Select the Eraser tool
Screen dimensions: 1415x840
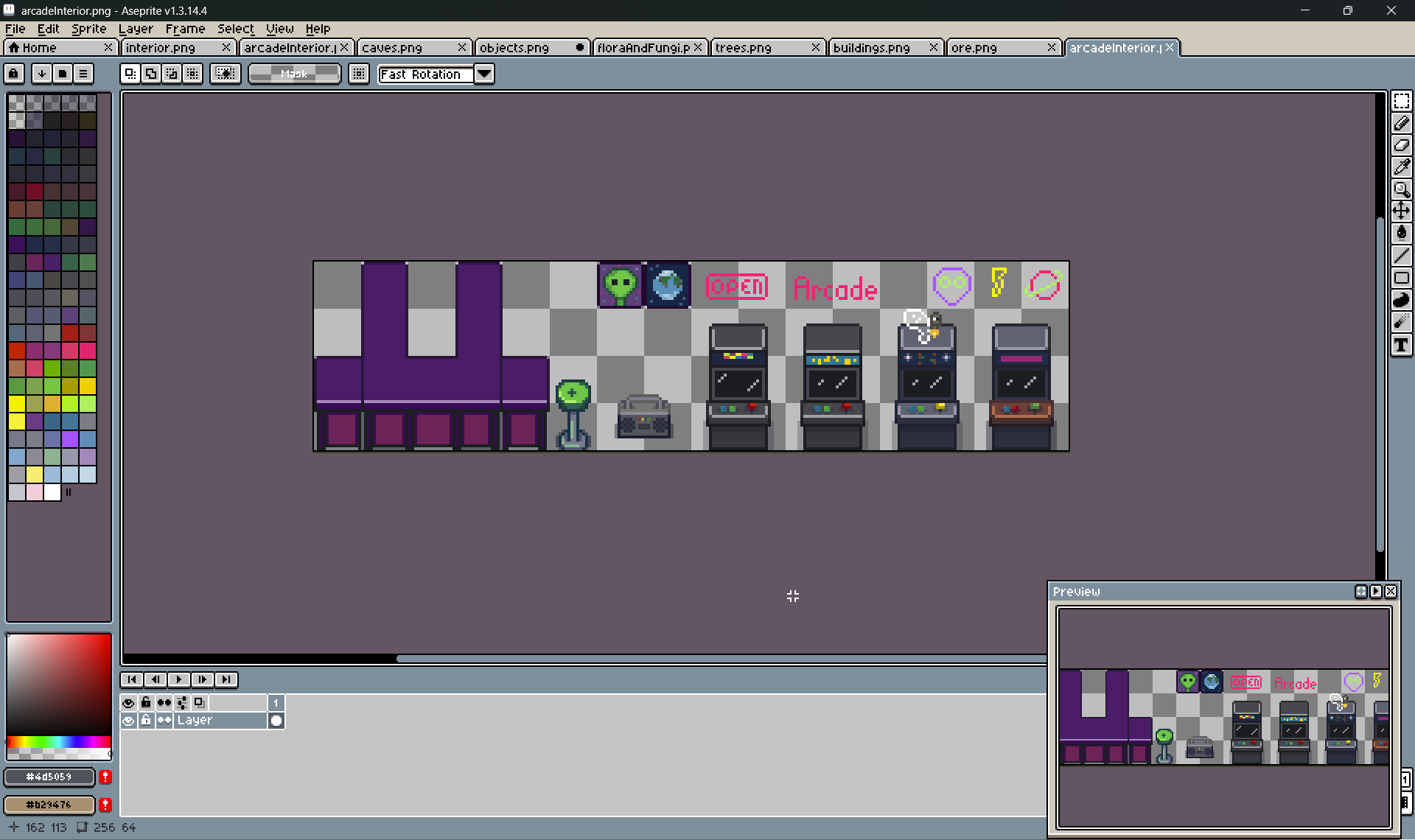click(1401, 145)
